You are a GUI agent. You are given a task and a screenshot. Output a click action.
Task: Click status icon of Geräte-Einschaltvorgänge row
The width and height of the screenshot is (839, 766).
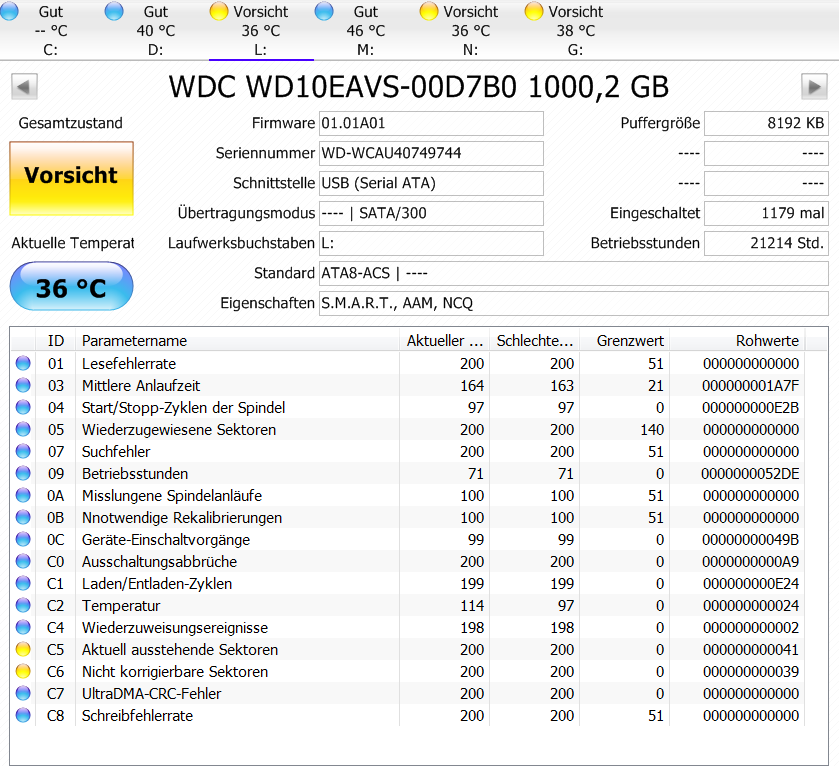[x=23, y=539]
